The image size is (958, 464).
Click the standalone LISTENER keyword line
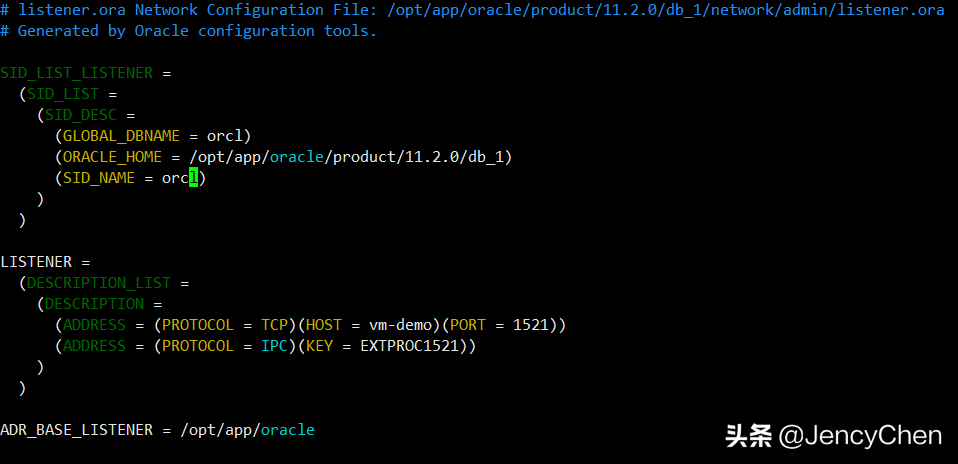tap(37, 262)
